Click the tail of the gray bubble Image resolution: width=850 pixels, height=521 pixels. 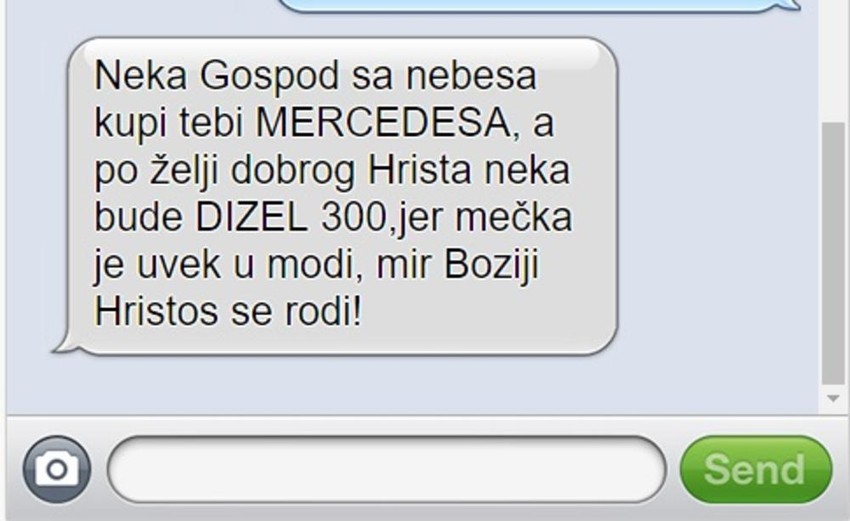point(64,342)
